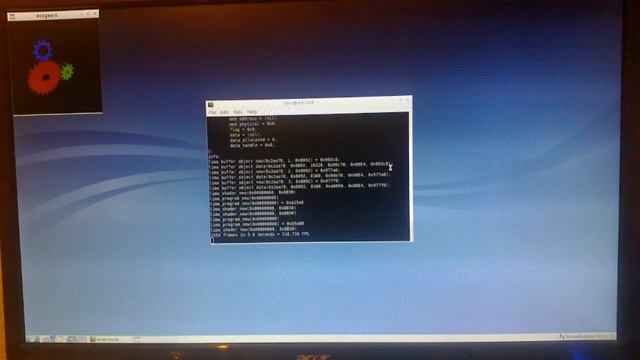The image size is (640, 360).
Task: Click the network icon in the system tray
Action: click(562, 337)
